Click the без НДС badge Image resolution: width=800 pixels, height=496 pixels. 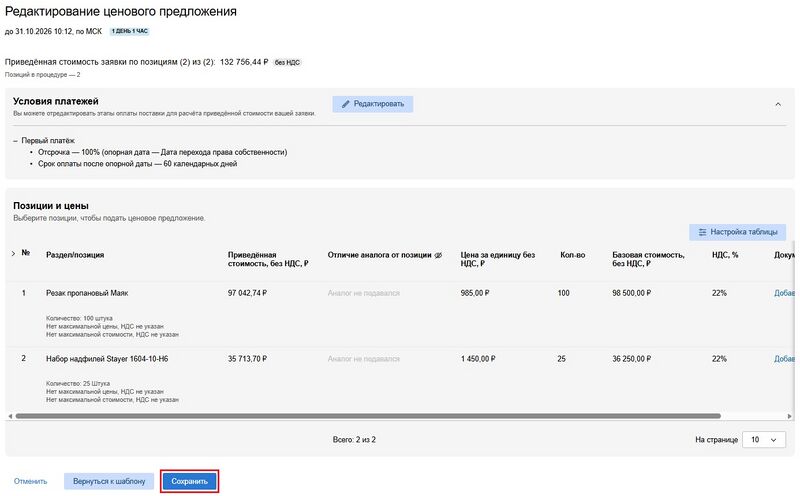pyautogui.click(x=287, y=62)
